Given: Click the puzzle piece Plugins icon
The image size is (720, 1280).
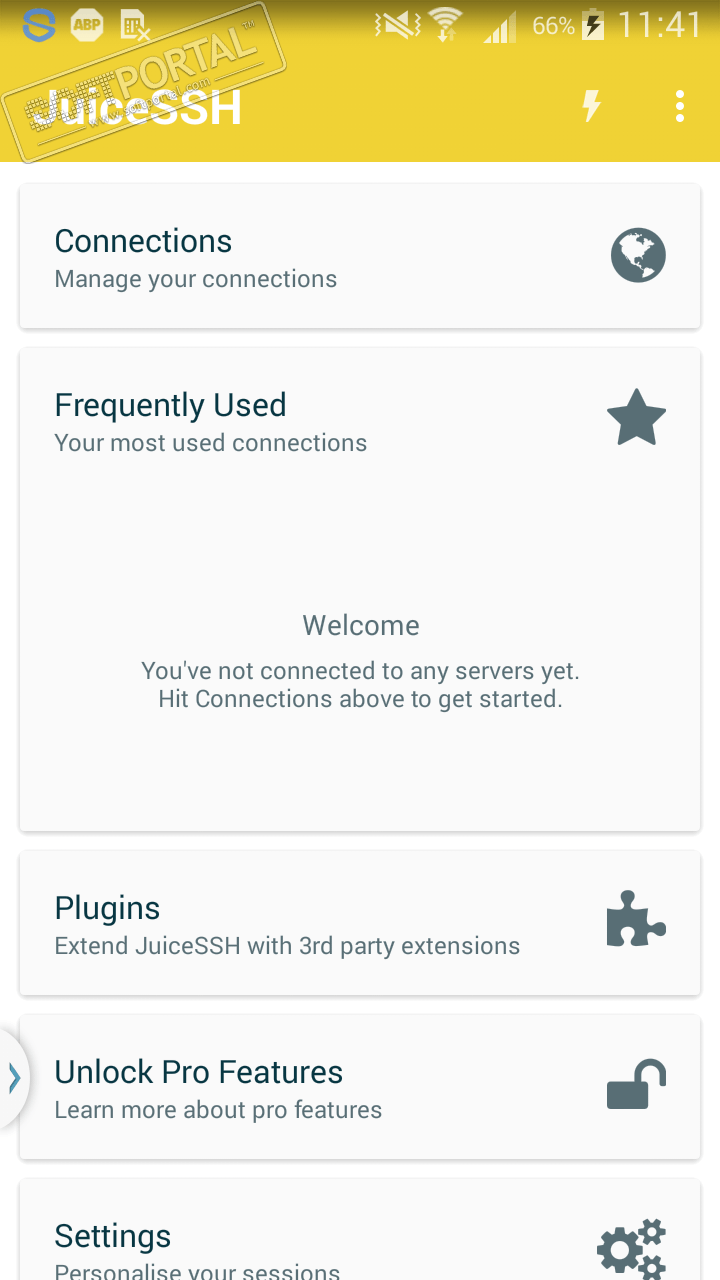Looking at the screenshot, I should [636, 920].
